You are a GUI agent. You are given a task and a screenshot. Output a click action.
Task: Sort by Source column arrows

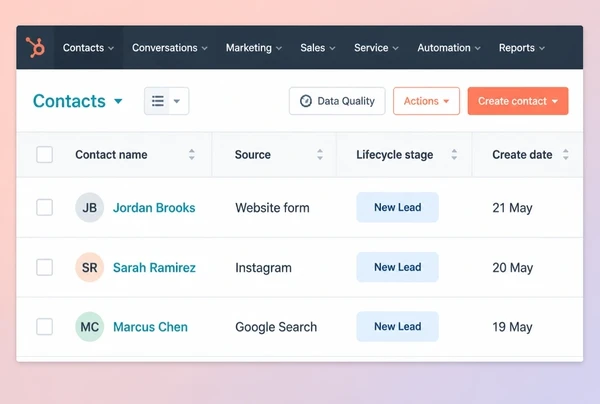(x=320, y=155)
